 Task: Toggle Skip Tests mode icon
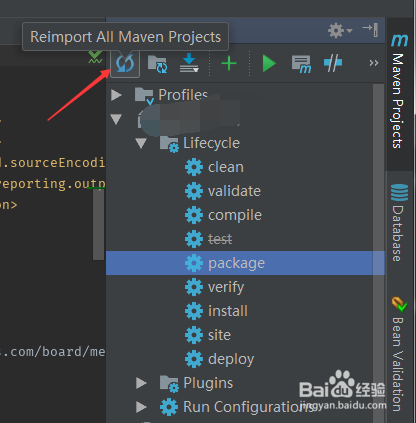(x=333, y=63)
